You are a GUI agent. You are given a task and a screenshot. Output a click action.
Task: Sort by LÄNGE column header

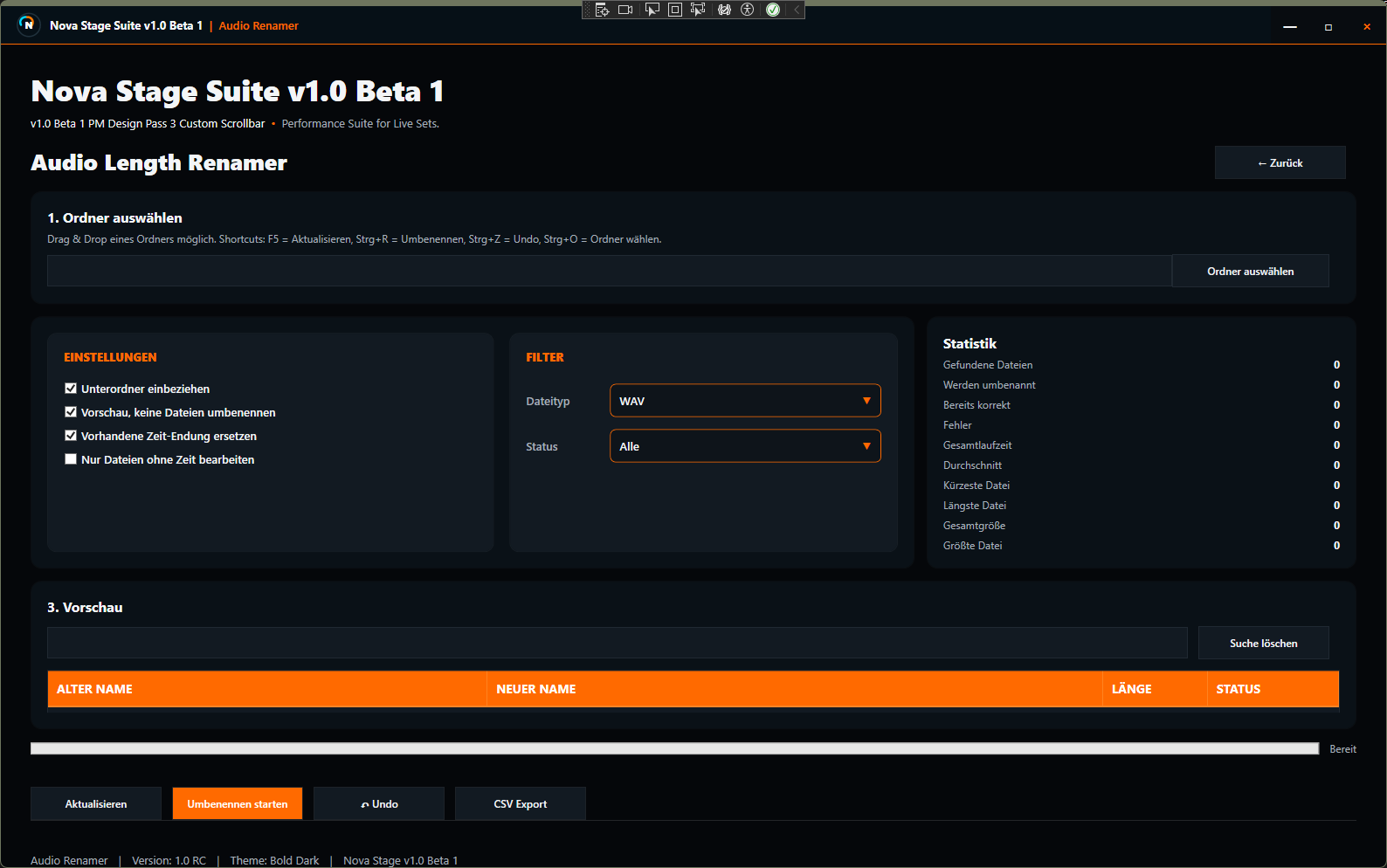1155,689
